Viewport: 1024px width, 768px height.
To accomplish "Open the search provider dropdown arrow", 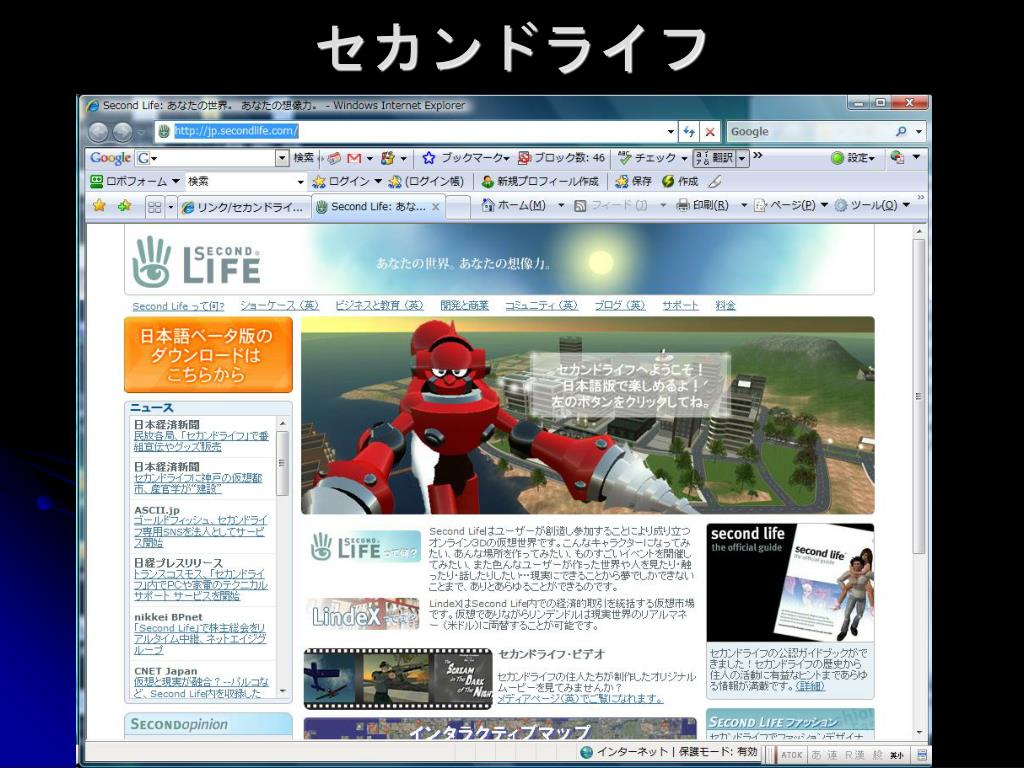I will [x=919, y=131].
